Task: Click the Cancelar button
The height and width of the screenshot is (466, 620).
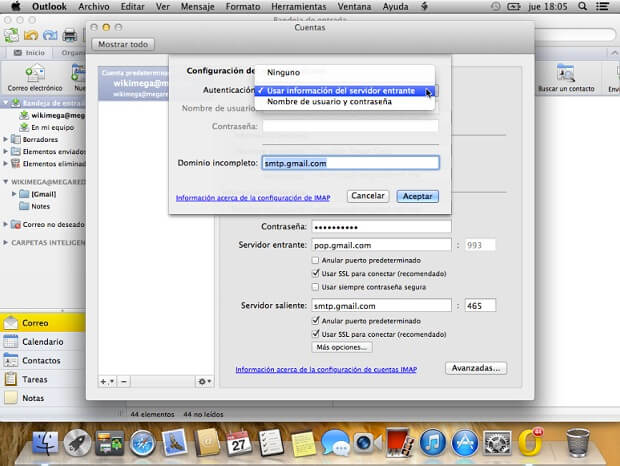Action: tap(368, 196)
